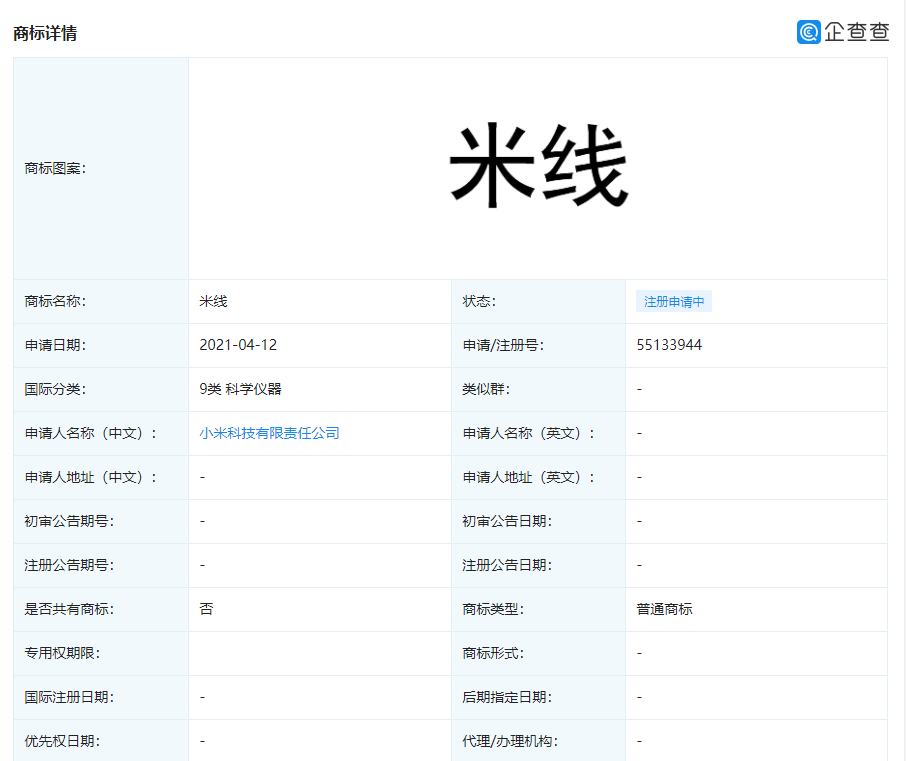The image size is (906, 761).
Task: Open the 小米科技有限责任公司 applicant link
Action: coord(269,433)
